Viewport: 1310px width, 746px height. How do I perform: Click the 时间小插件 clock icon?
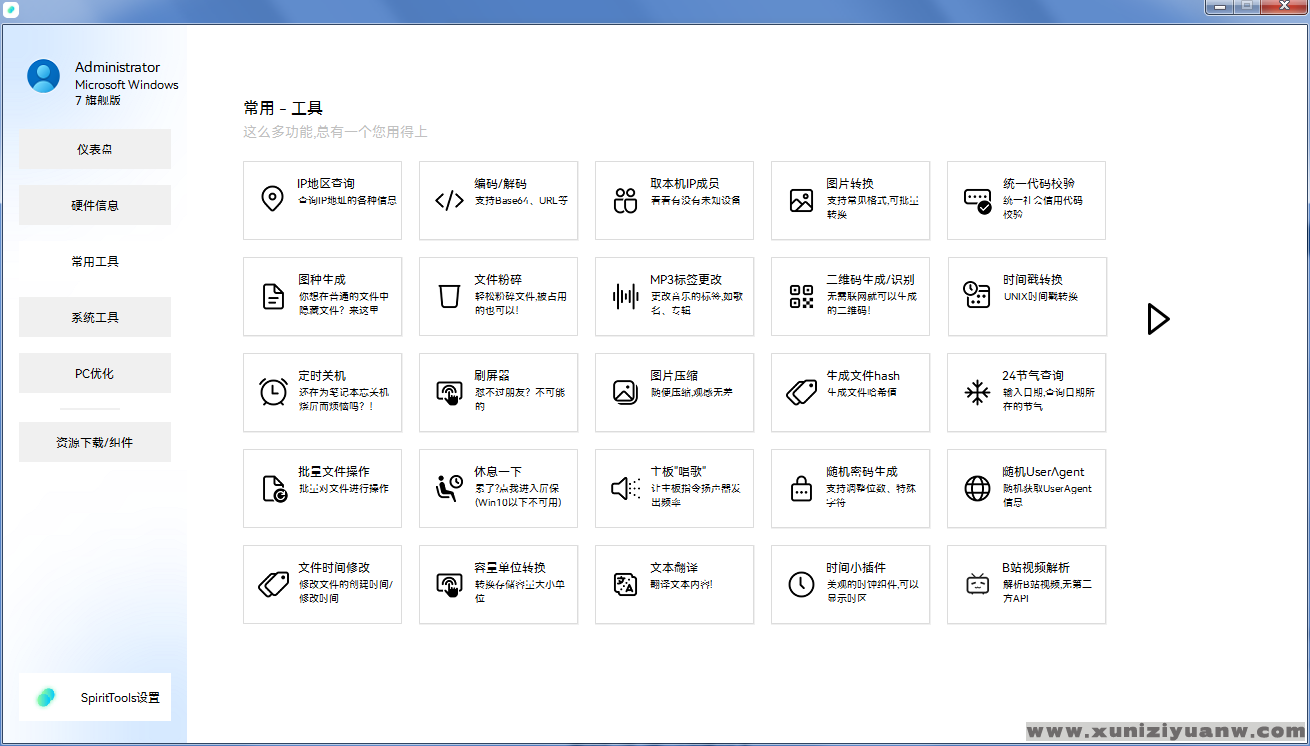point(801,584)
